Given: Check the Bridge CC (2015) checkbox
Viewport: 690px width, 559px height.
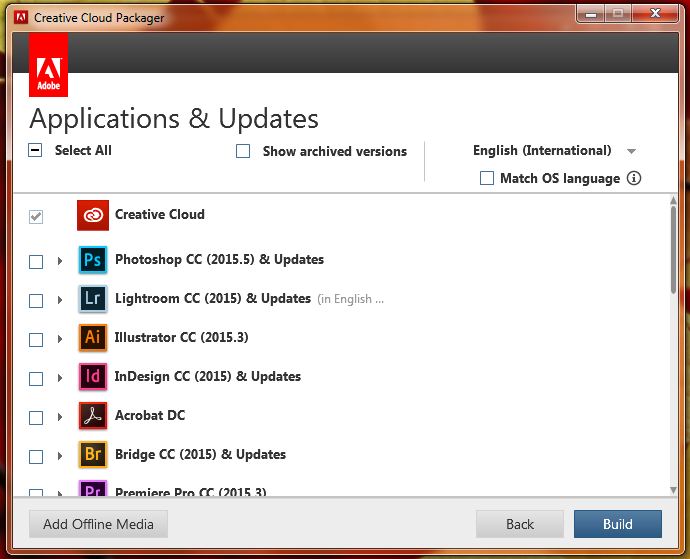Looking at the screenshot, I should click(x=36, y=456).
